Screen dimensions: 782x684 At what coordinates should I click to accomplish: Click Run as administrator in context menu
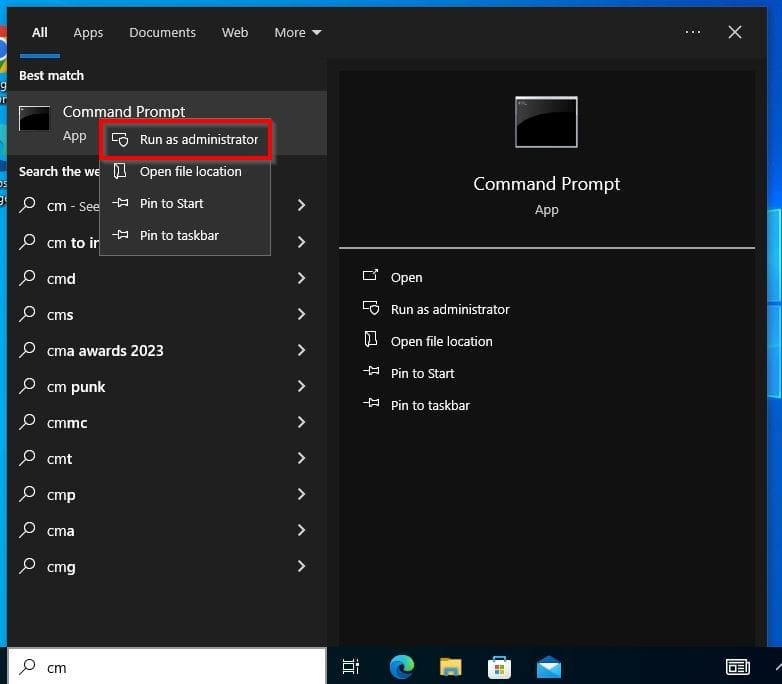pos(198,140)
